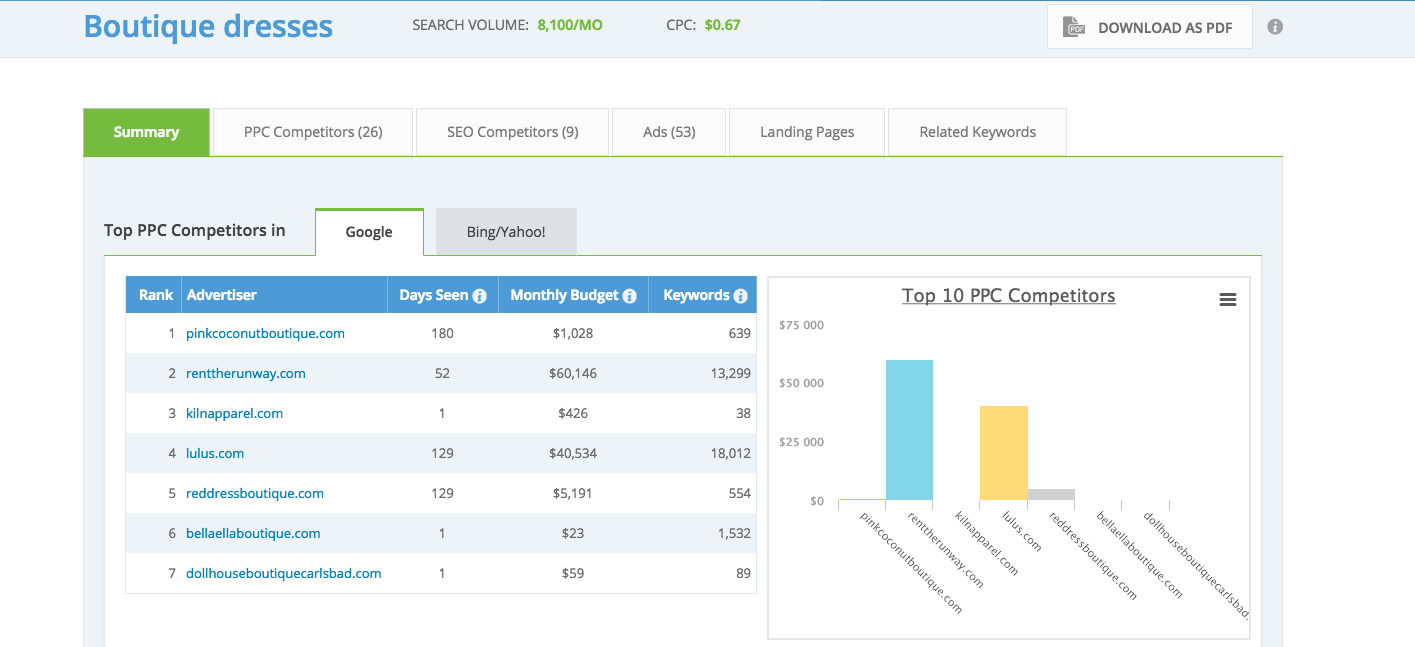Click the Keywords column info icon
1415x647 pixels.
[740, 296]
